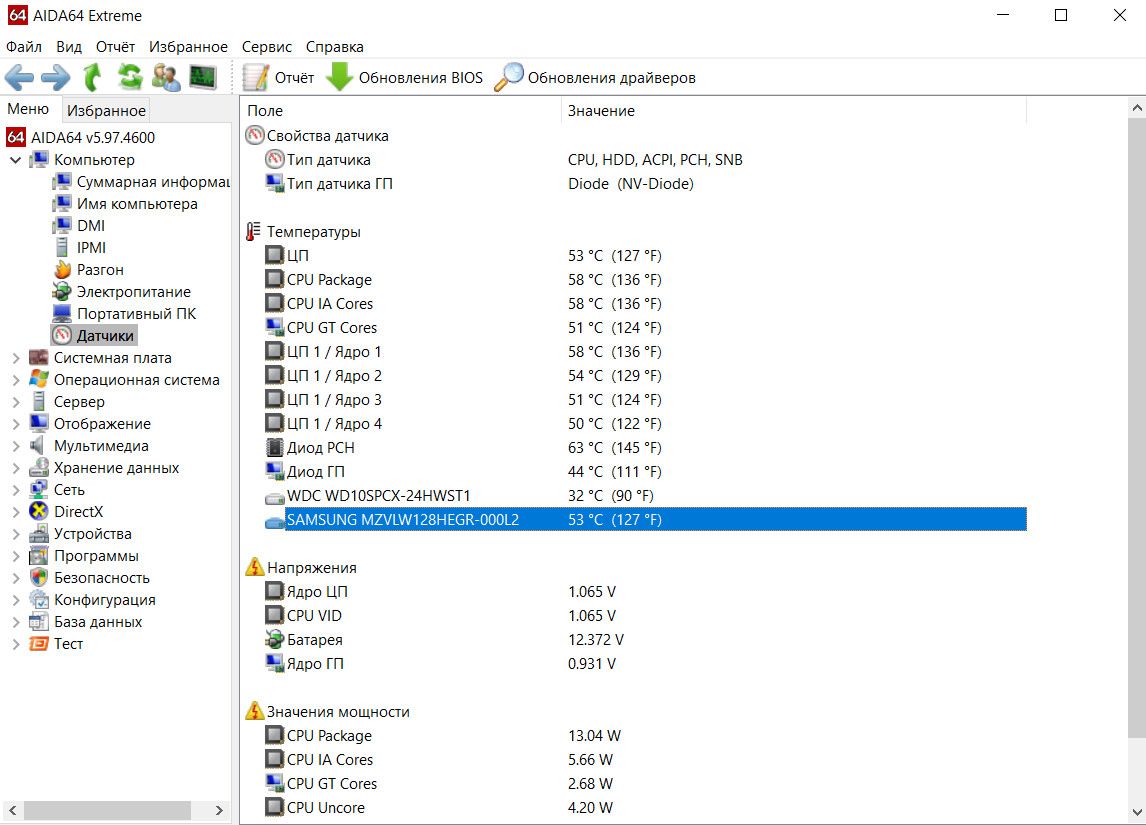Screen dimensions: 1146x825
Task: Click the Значения мощности lightning icon
Action: point(254,711)
